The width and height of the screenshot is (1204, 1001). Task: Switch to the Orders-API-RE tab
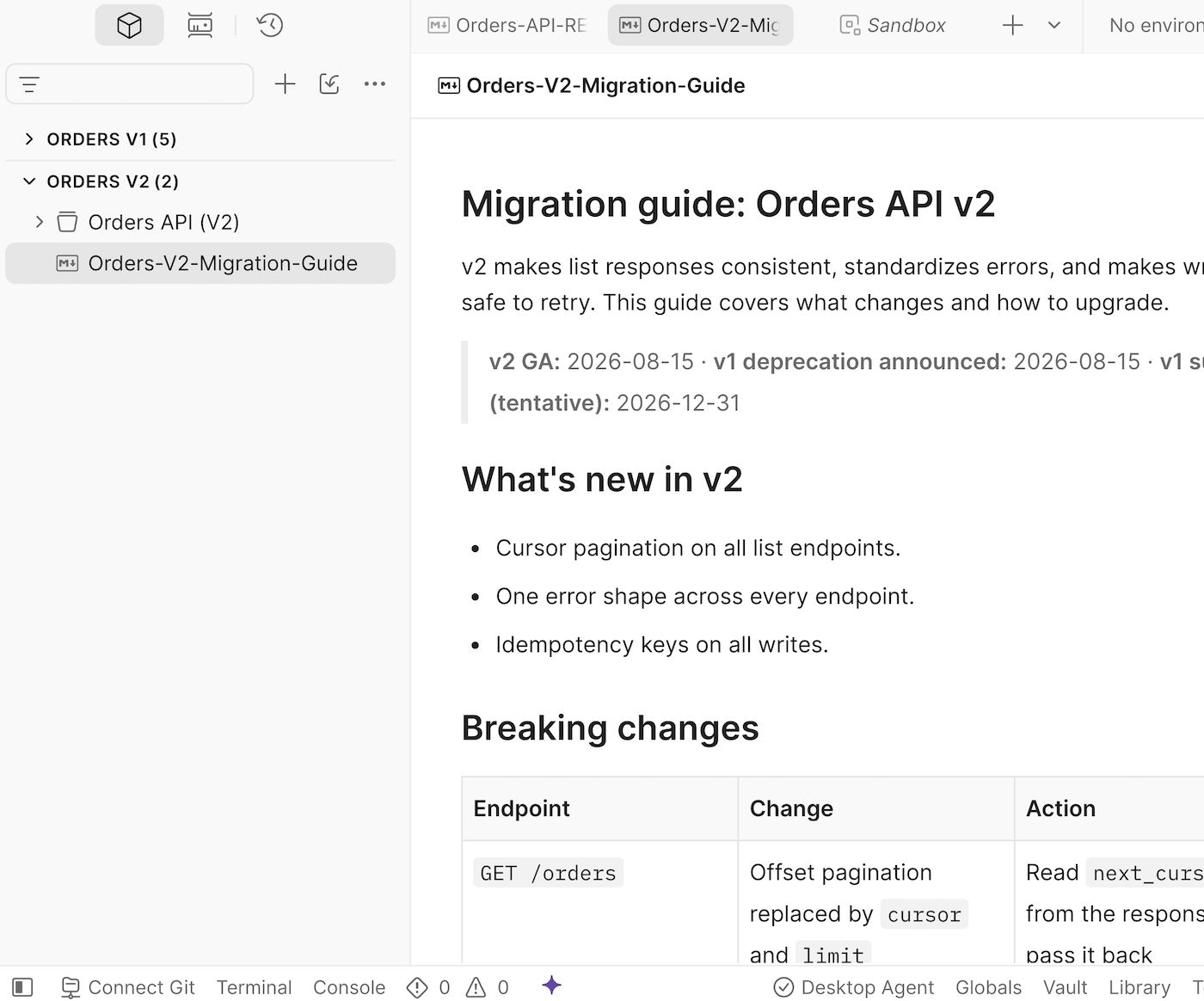(x=507, y=25)
